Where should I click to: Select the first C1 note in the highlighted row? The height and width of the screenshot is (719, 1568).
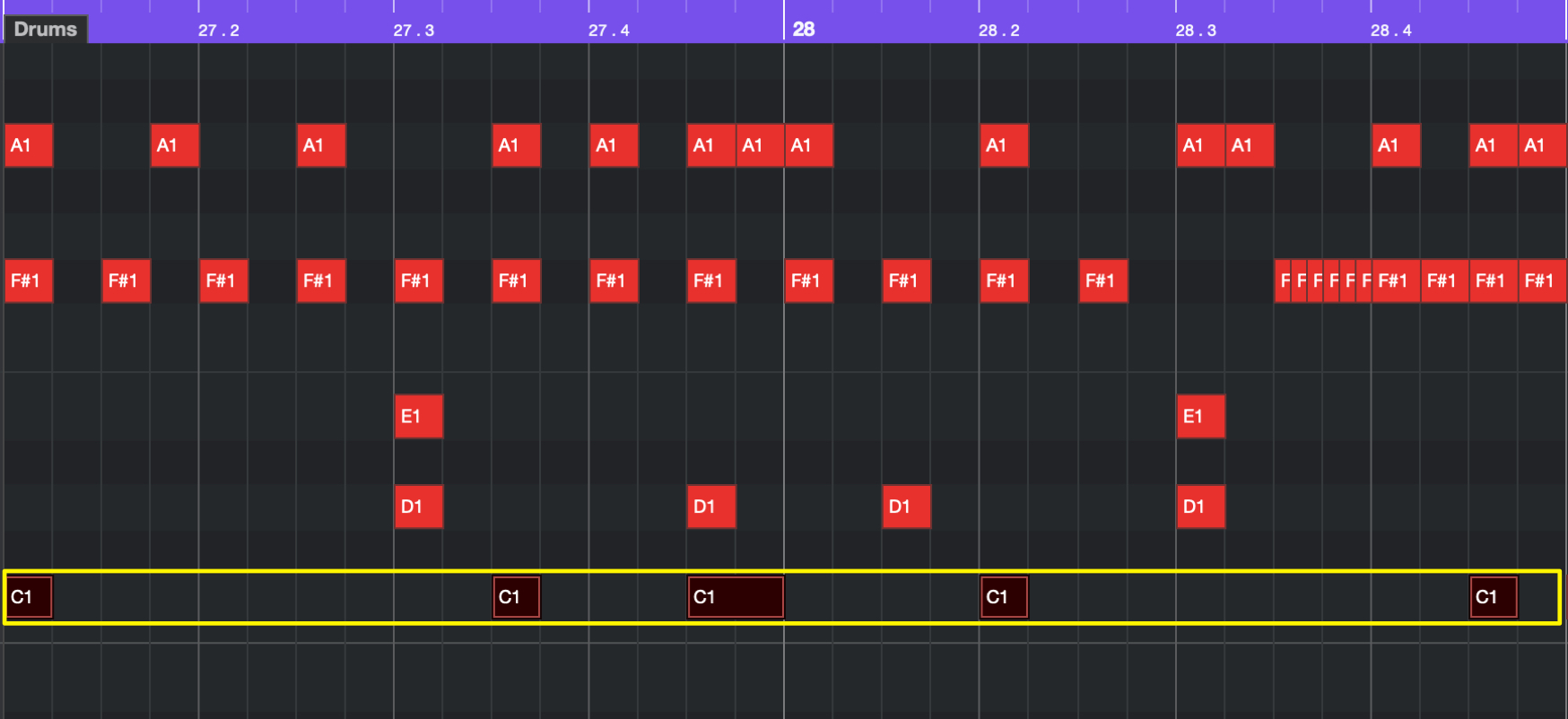coord(29,597)
